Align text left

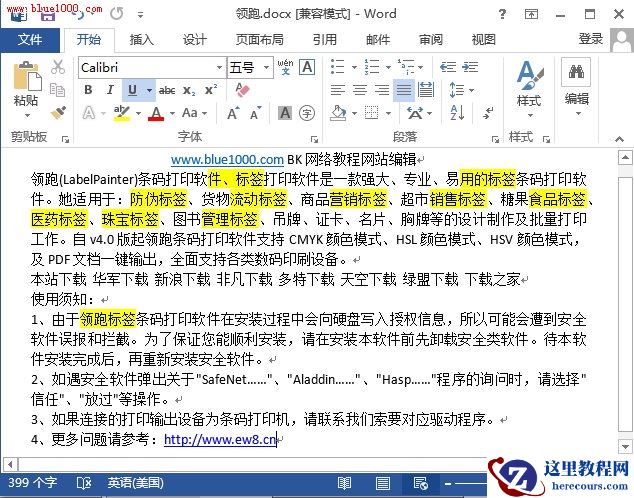click(x=338, y=90)
